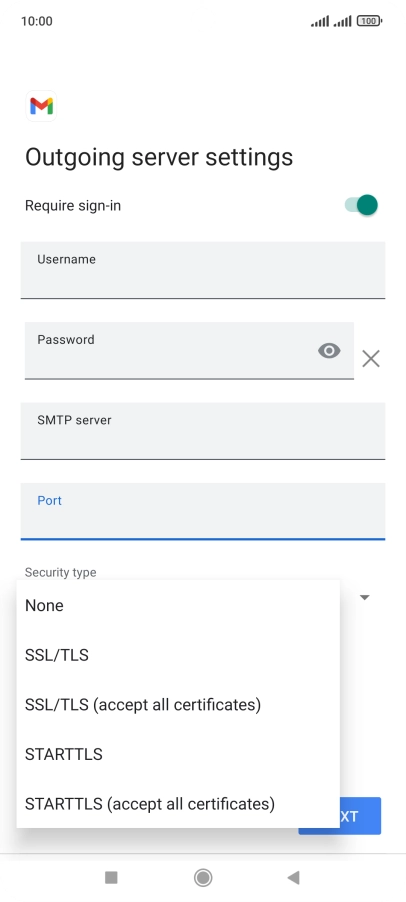Screen dimensions: 406x902
Task: Clear password with the X icon
Action: point(371,359)
